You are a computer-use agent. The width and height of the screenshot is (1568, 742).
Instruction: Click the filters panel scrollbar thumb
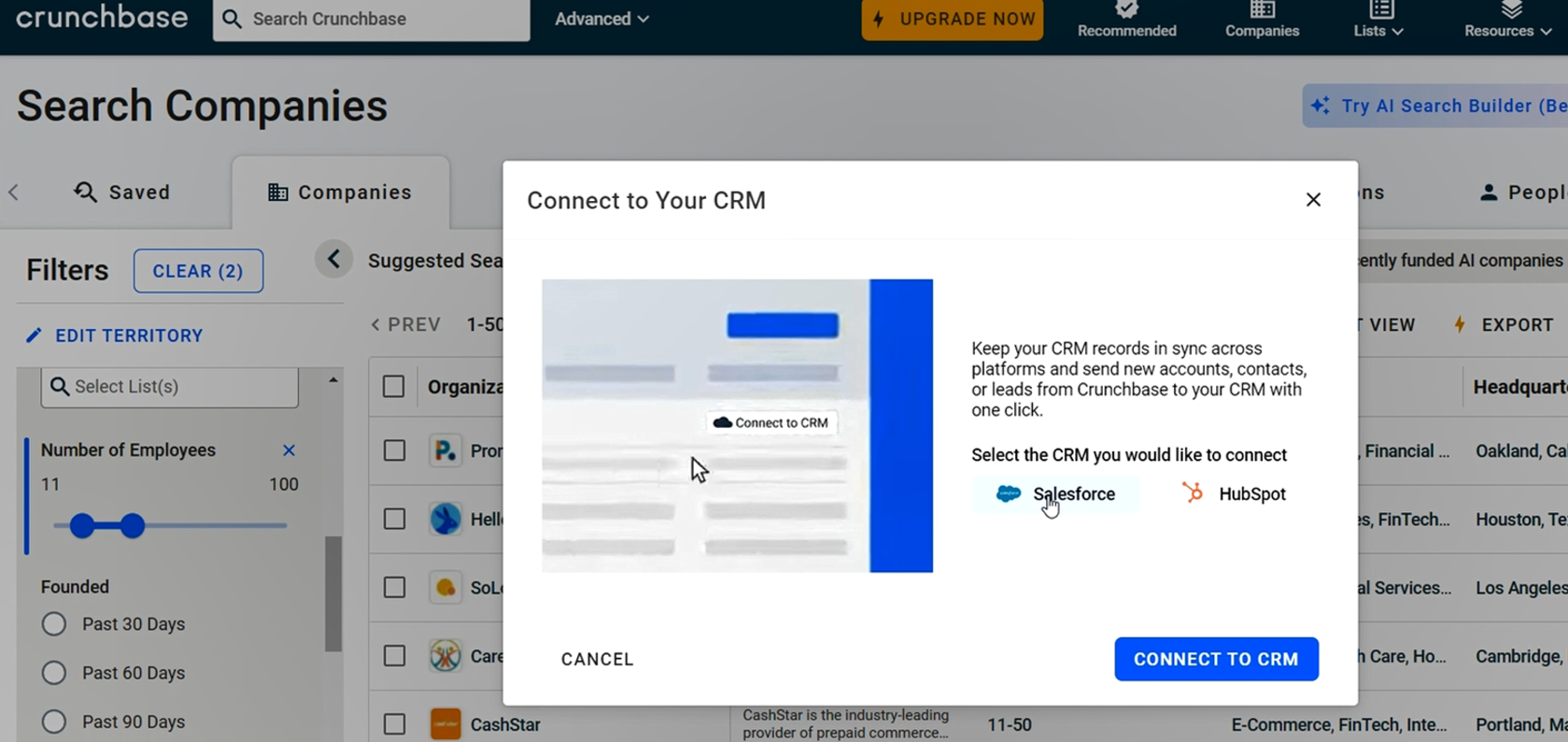pyautogui.click(x=333, y=592)
